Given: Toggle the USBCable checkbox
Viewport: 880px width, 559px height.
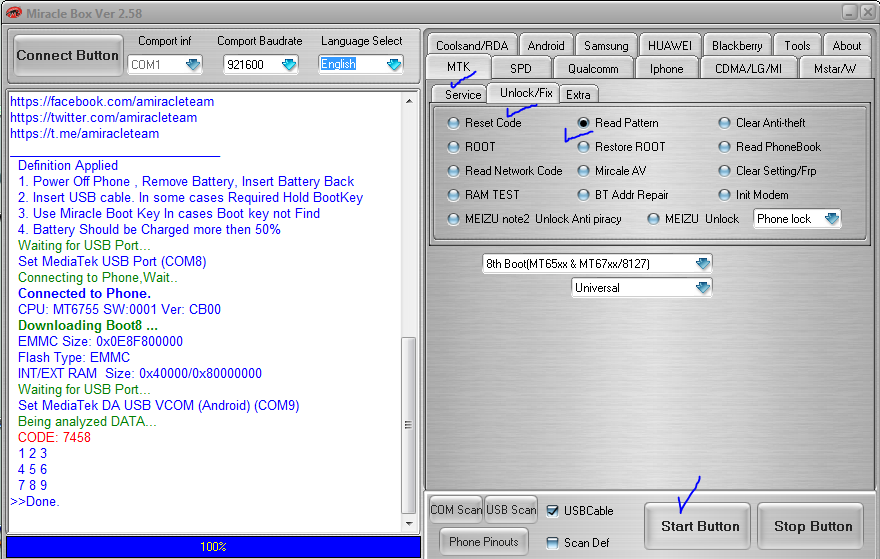Looking at the screenshot, I should tap(552, 511).
